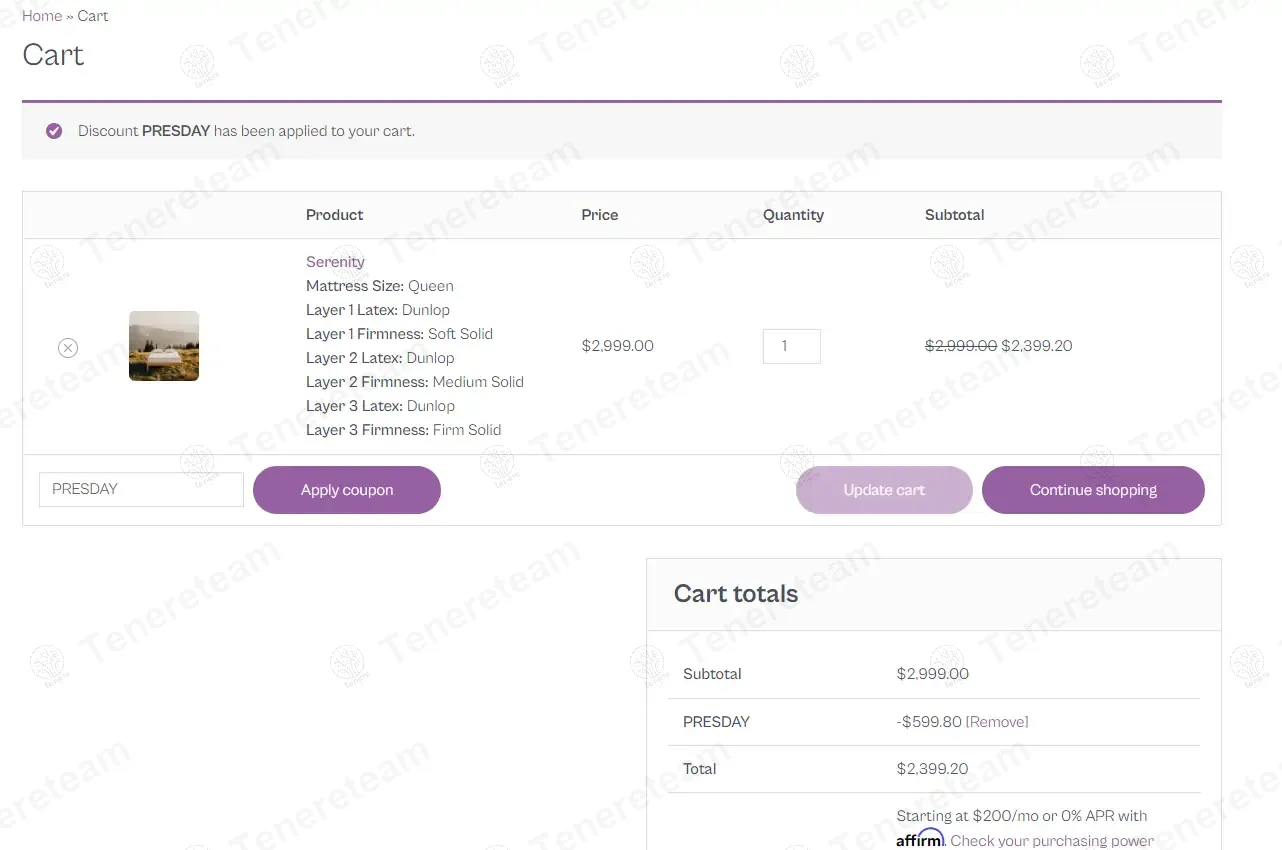1282x850 pixels.
Task: Open the Check your purchasing power link
Action: tap(1052, 840)
